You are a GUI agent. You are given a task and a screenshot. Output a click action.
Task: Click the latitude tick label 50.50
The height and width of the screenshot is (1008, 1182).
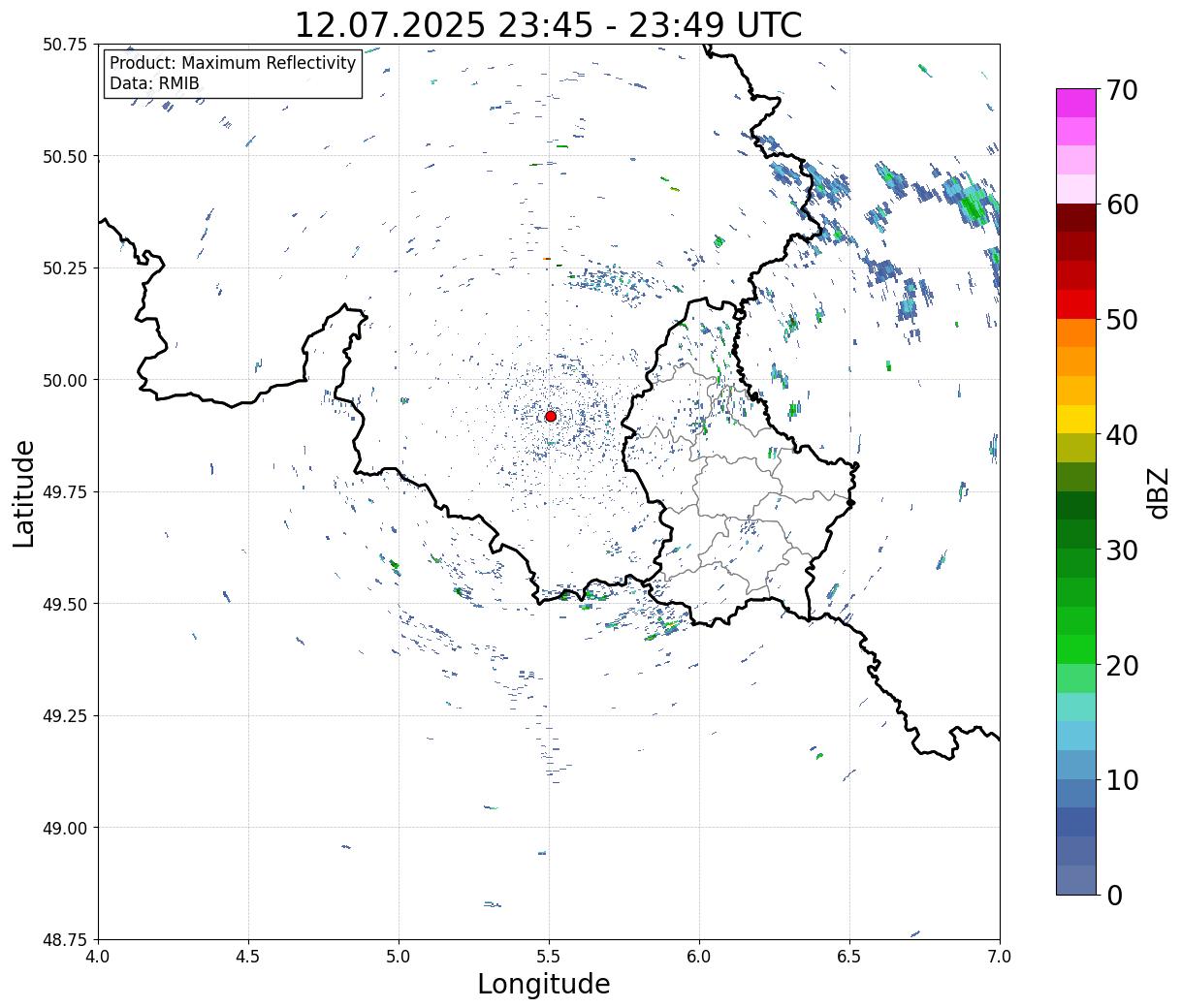click(x=64, y=156)
